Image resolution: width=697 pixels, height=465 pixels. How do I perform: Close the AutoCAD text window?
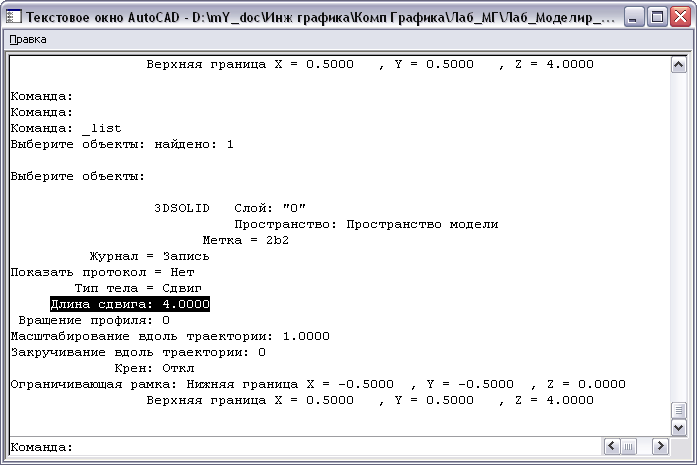[680, 17]
